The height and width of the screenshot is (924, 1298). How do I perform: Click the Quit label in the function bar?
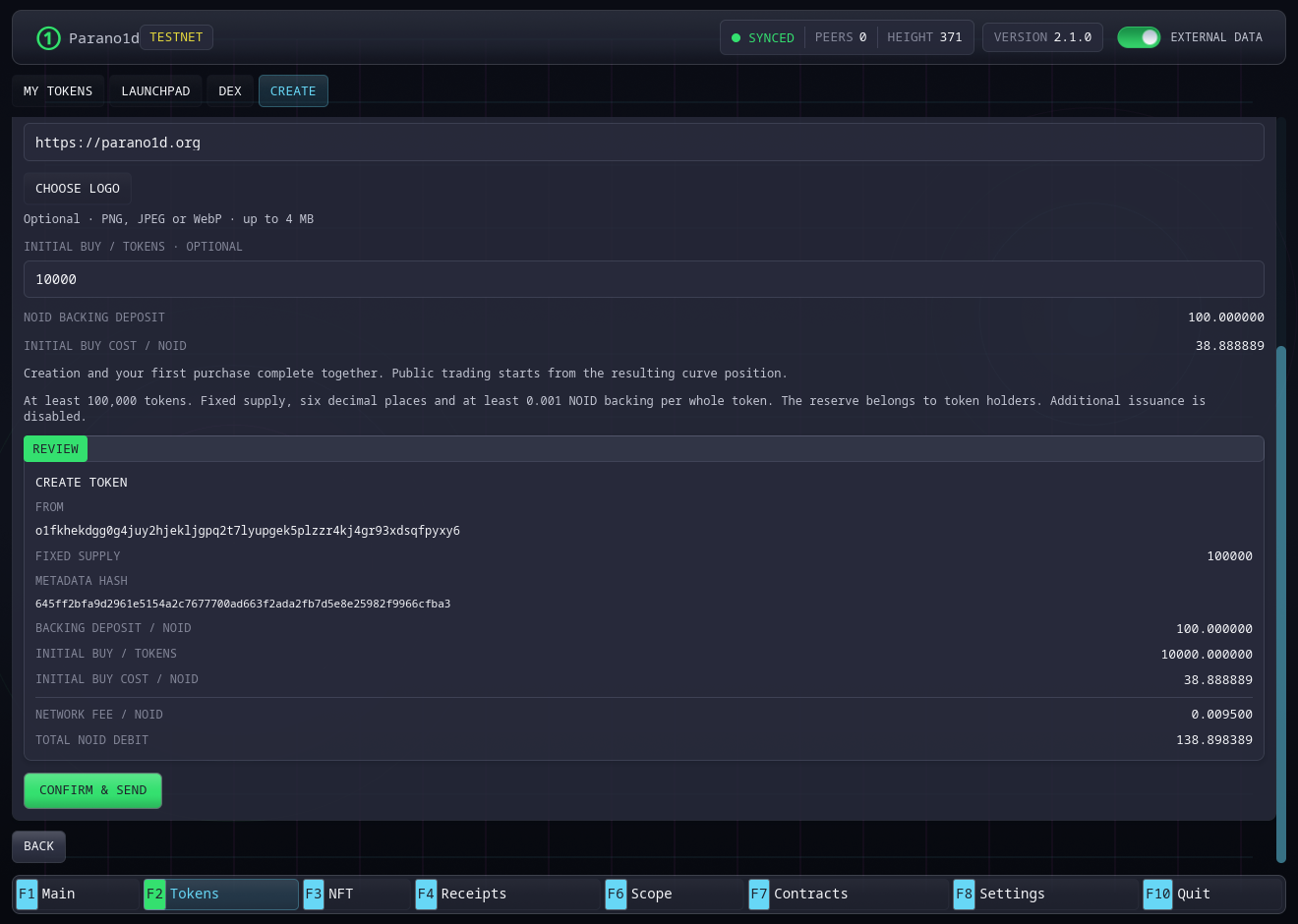point(1194,894)
